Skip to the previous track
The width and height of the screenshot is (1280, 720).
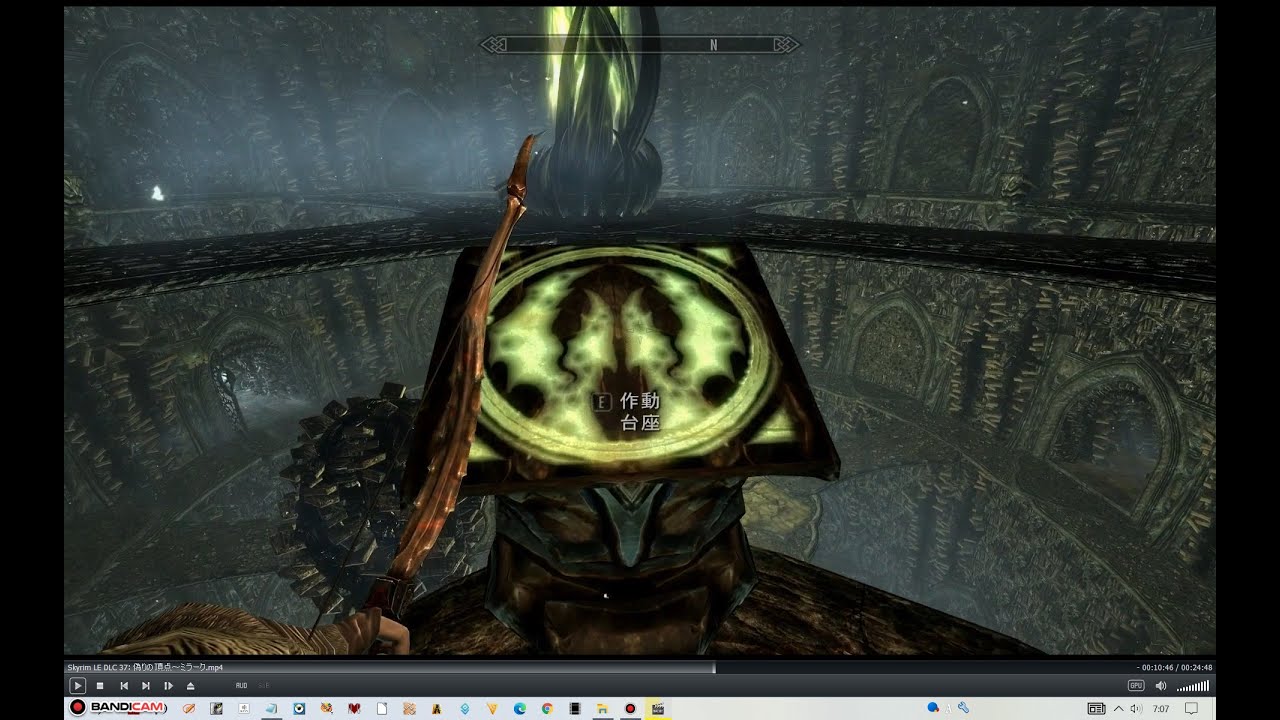pos(124,685)
